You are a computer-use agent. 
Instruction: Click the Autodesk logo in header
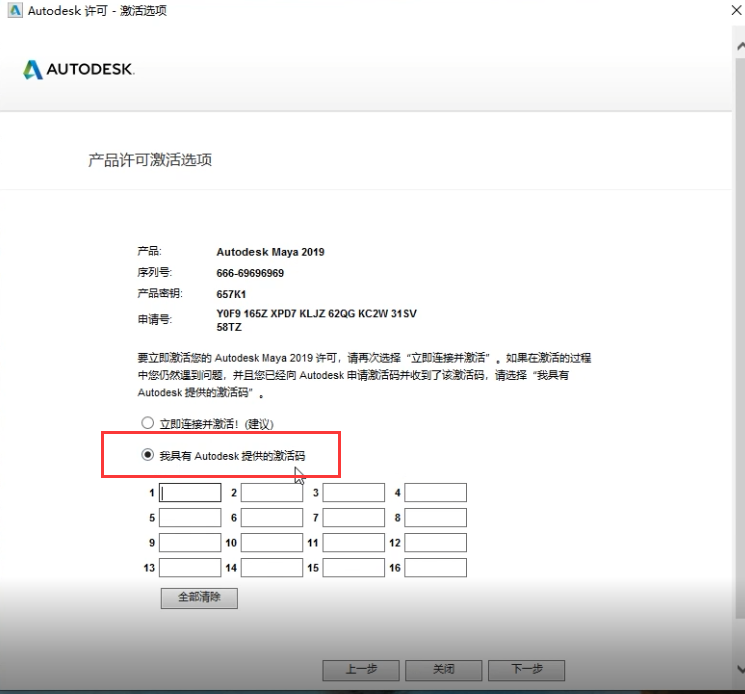tap(79, 69)
